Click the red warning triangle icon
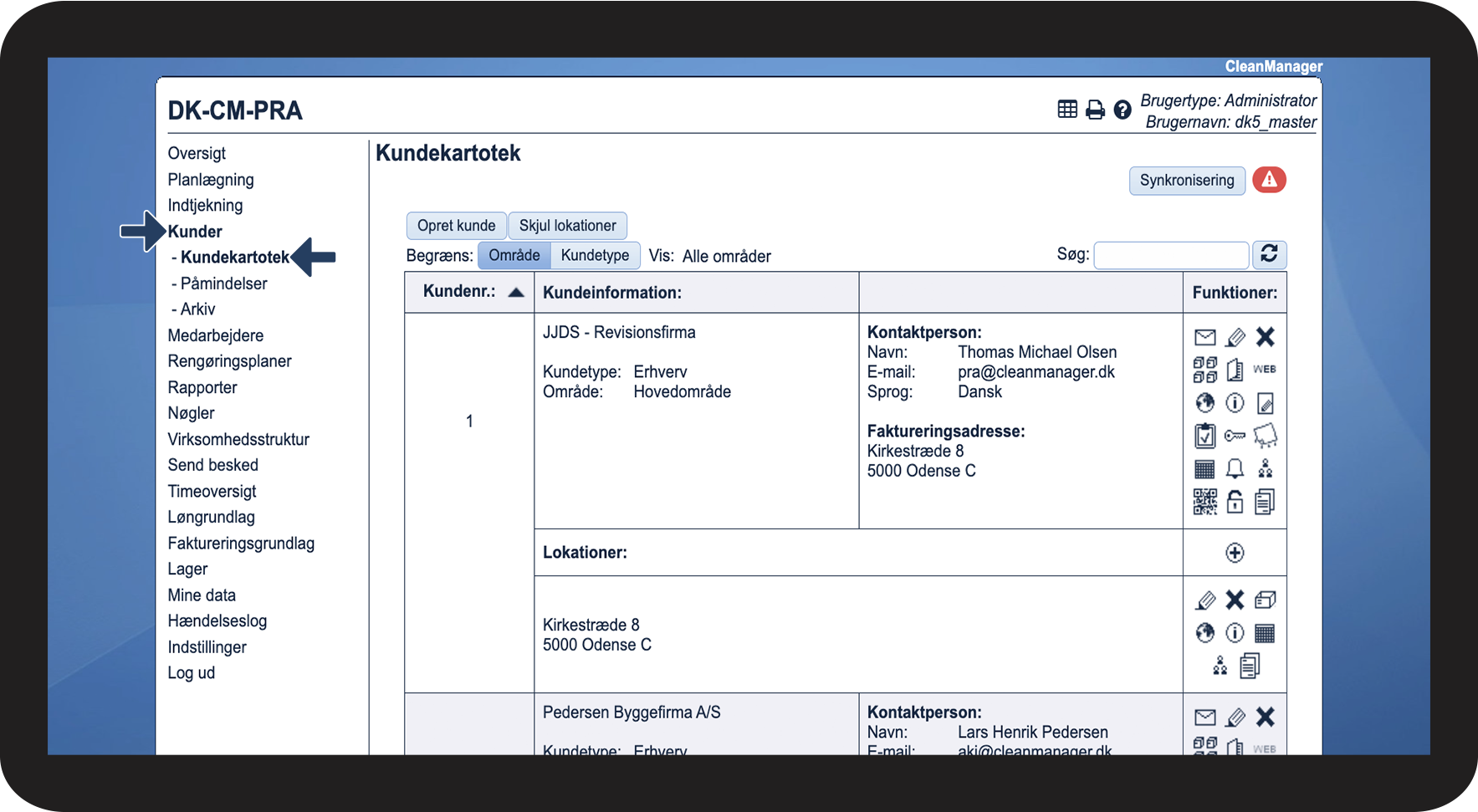1478x812 pixels. pyautogui.click(x=1269, y=180)
